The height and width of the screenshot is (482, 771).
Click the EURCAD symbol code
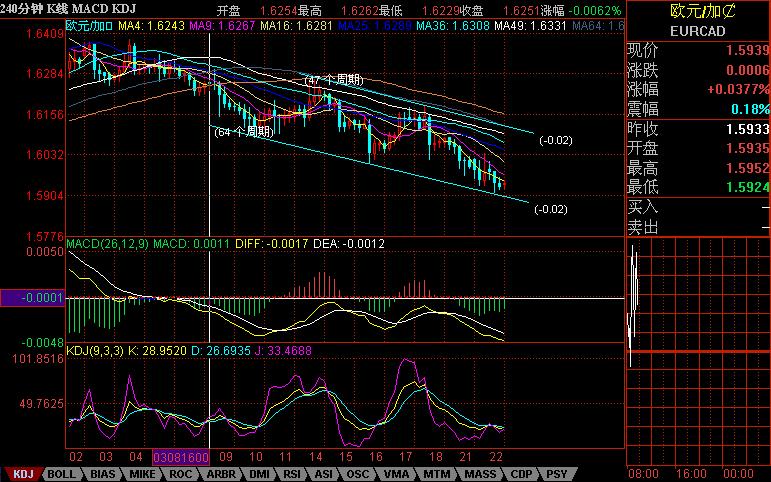[698, 31]
